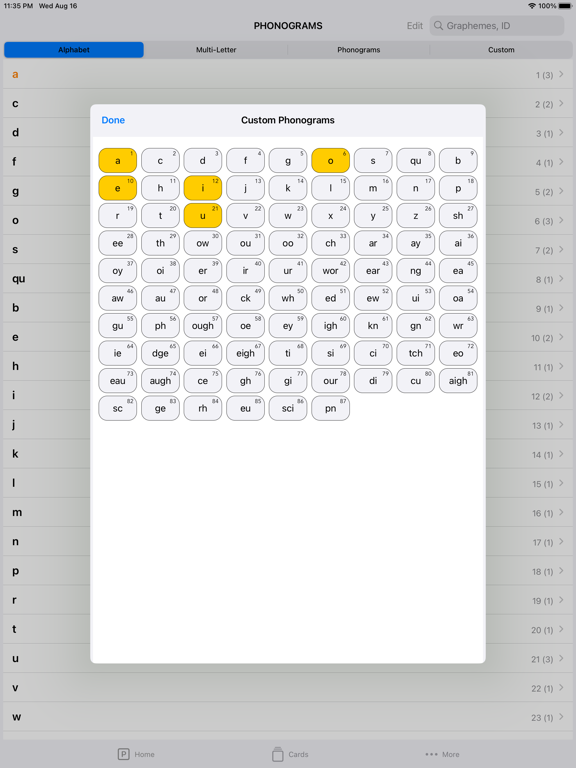Switch to the Multi-Letter tab
Image resolution: width=576 pixels, height=768 pixels.
pos(216,50)
